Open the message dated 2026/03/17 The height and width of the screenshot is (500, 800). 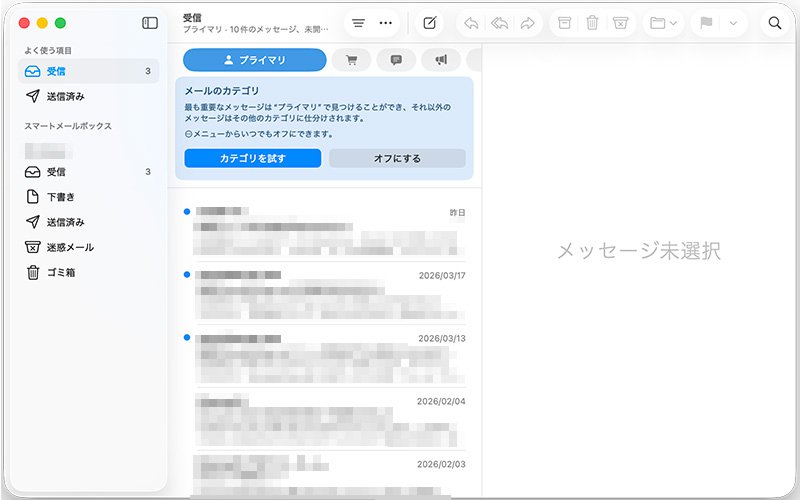click(x=324, y=294)
